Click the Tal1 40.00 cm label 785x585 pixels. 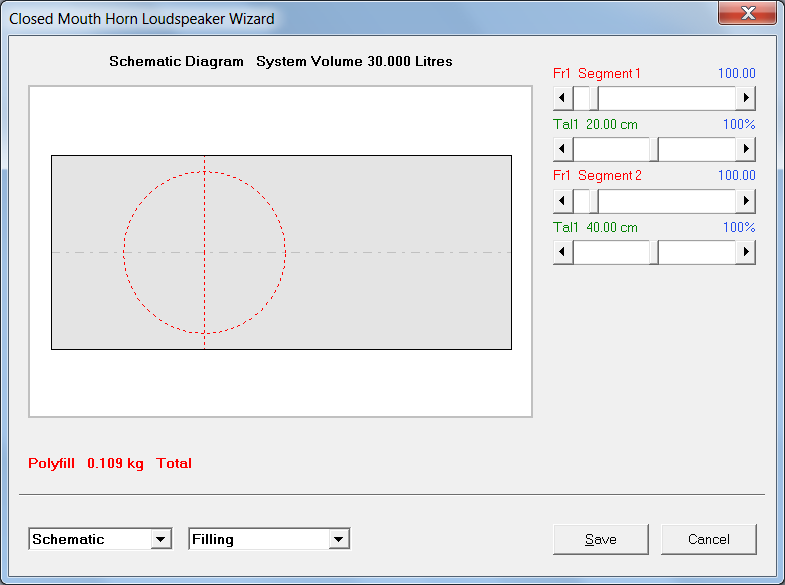pyautogui.click(x=595, y=228)
